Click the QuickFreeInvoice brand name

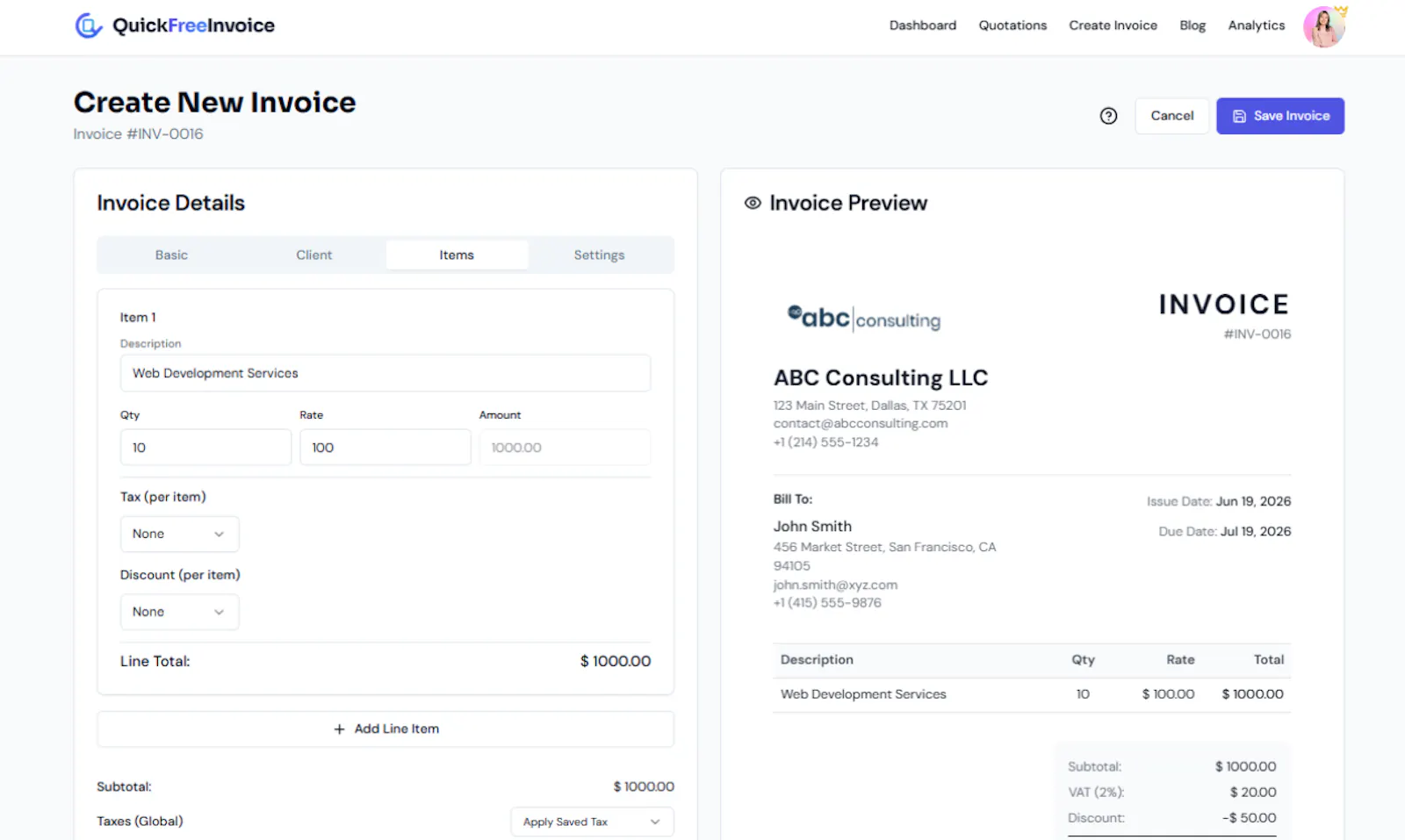coord(193,25)
